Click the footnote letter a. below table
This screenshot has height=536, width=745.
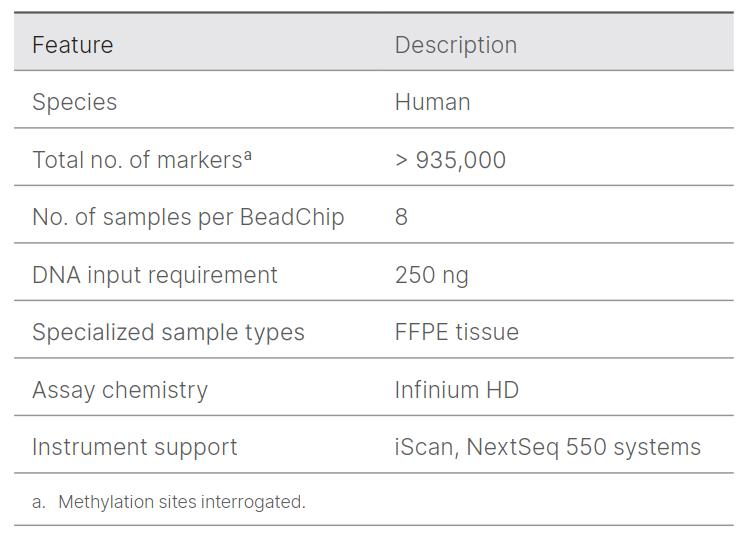pos(39,502)
